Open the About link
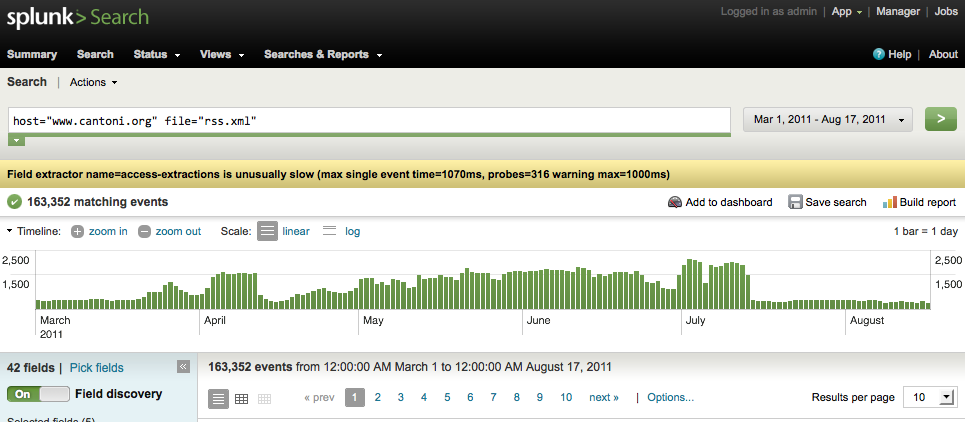Screen dimensions: 965x422 [x=943, y=54]
